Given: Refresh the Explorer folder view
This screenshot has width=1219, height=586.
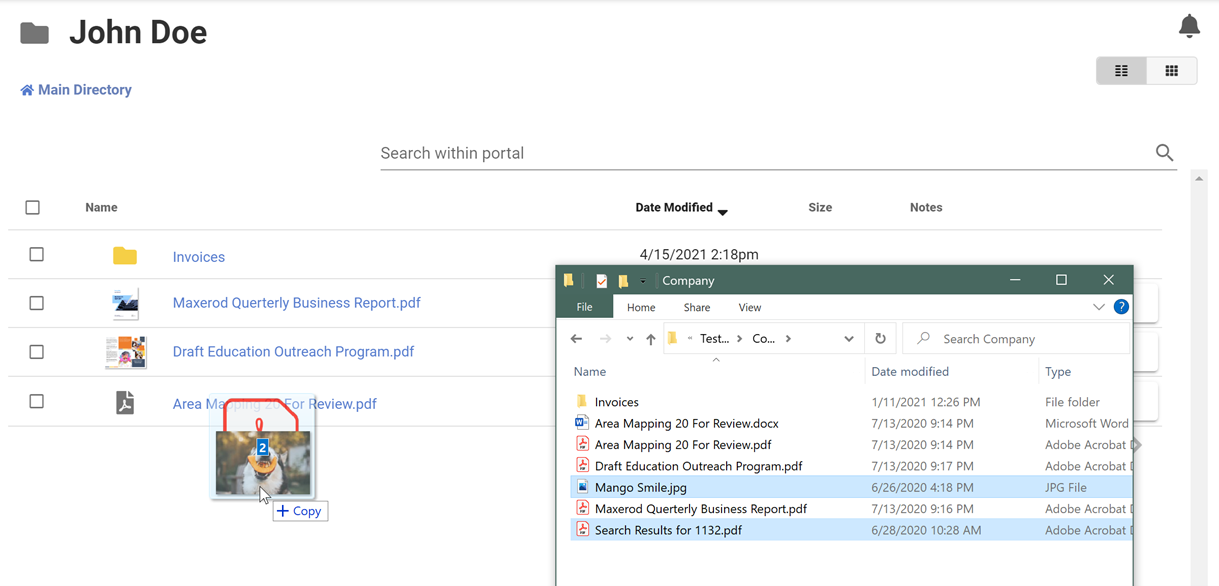Looking at the screenshot, I should pos(880,339).
